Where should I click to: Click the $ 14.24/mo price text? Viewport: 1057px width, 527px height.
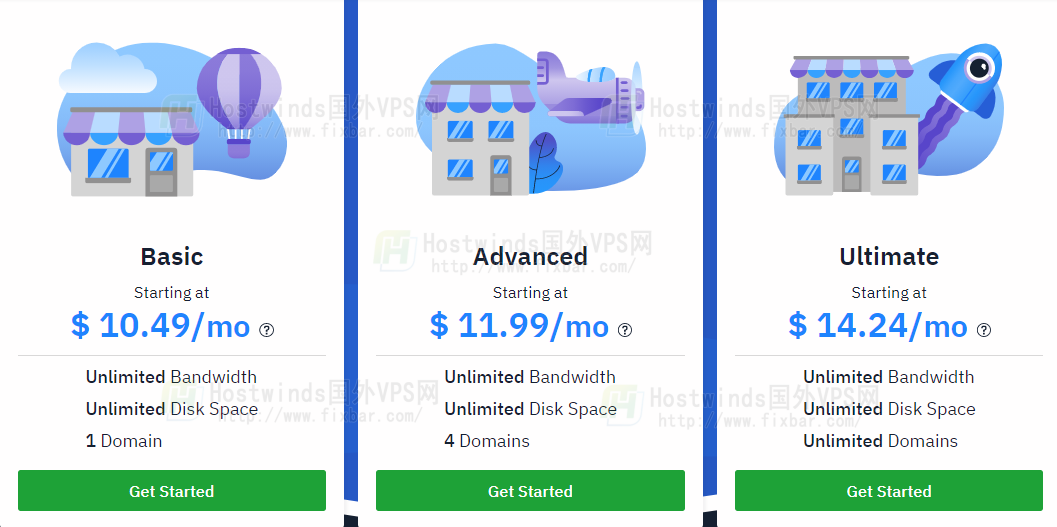click(x=878, y=326)
